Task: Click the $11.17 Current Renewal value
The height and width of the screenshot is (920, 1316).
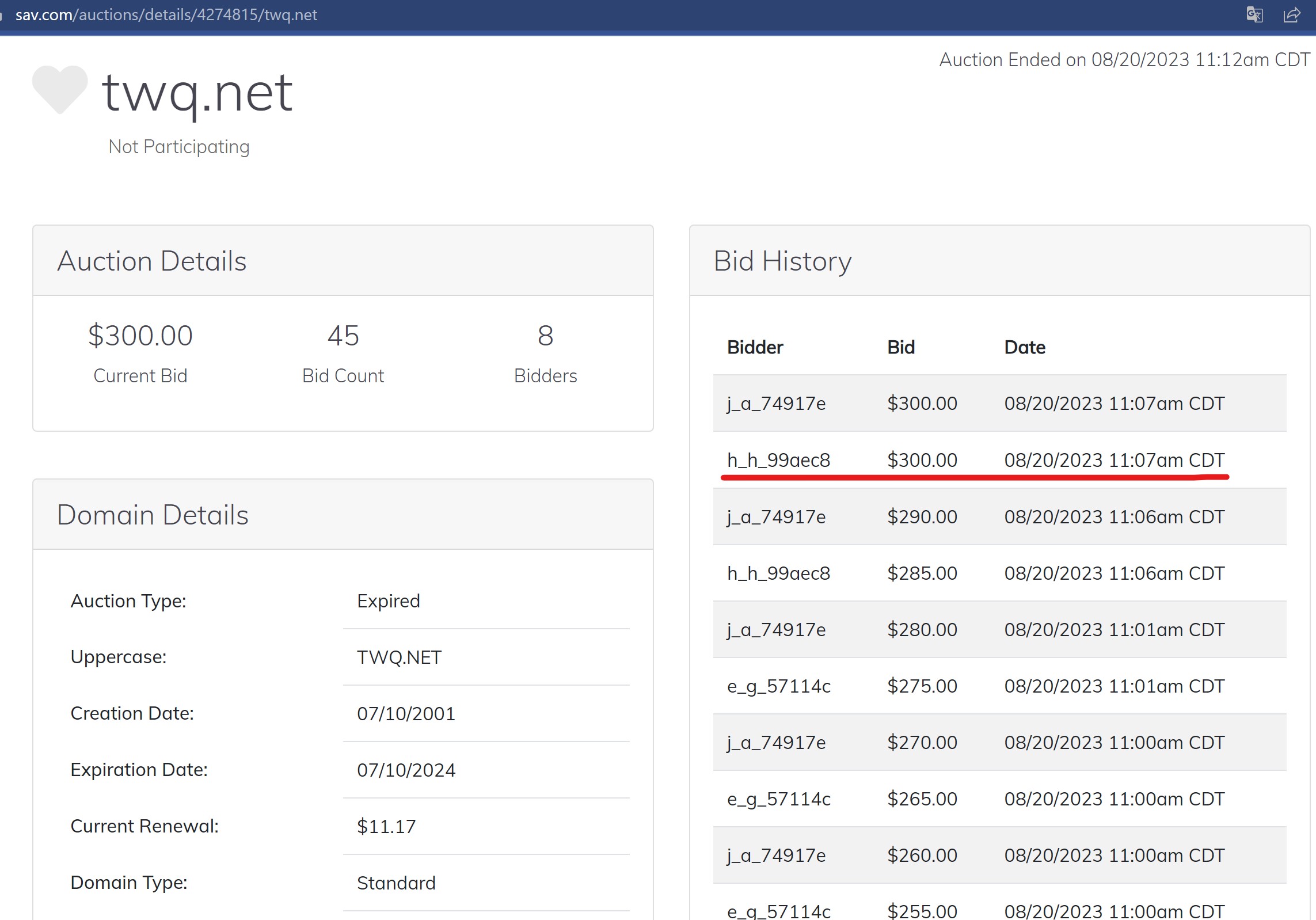Action: coord(386,826)
